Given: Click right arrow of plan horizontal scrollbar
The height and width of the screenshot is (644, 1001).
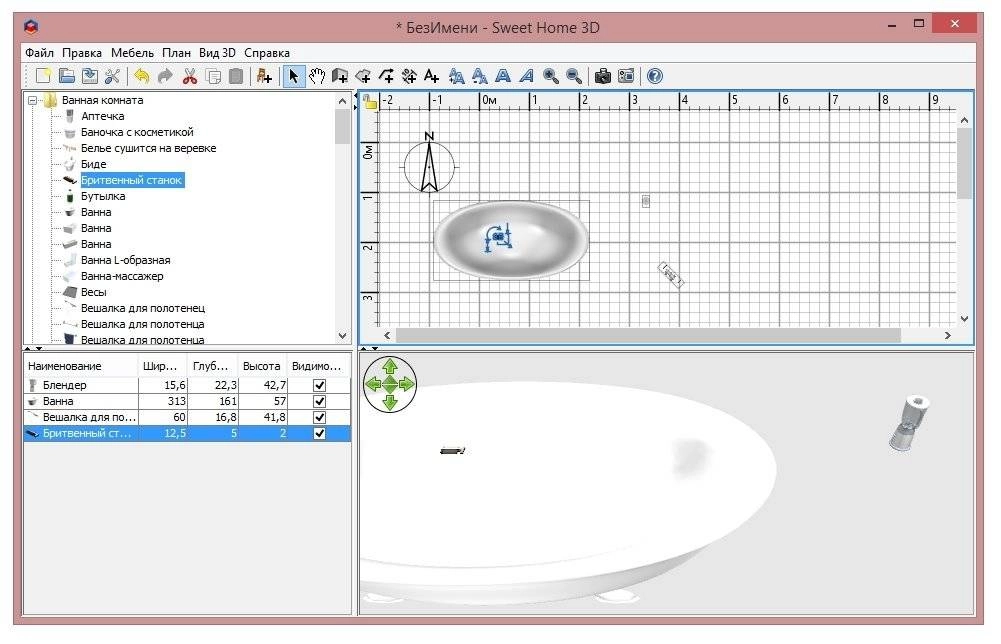Looking at the screenshot, I should (x=947, y=335).
